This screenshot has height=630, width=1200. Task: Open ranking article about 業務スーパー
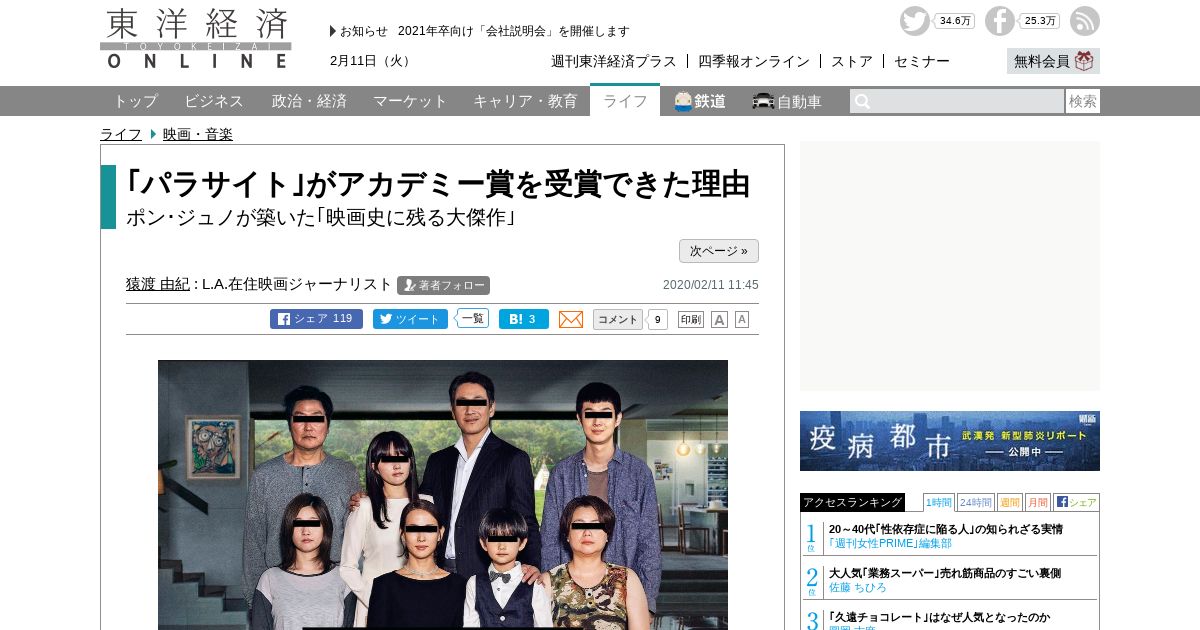click(945, 573)
